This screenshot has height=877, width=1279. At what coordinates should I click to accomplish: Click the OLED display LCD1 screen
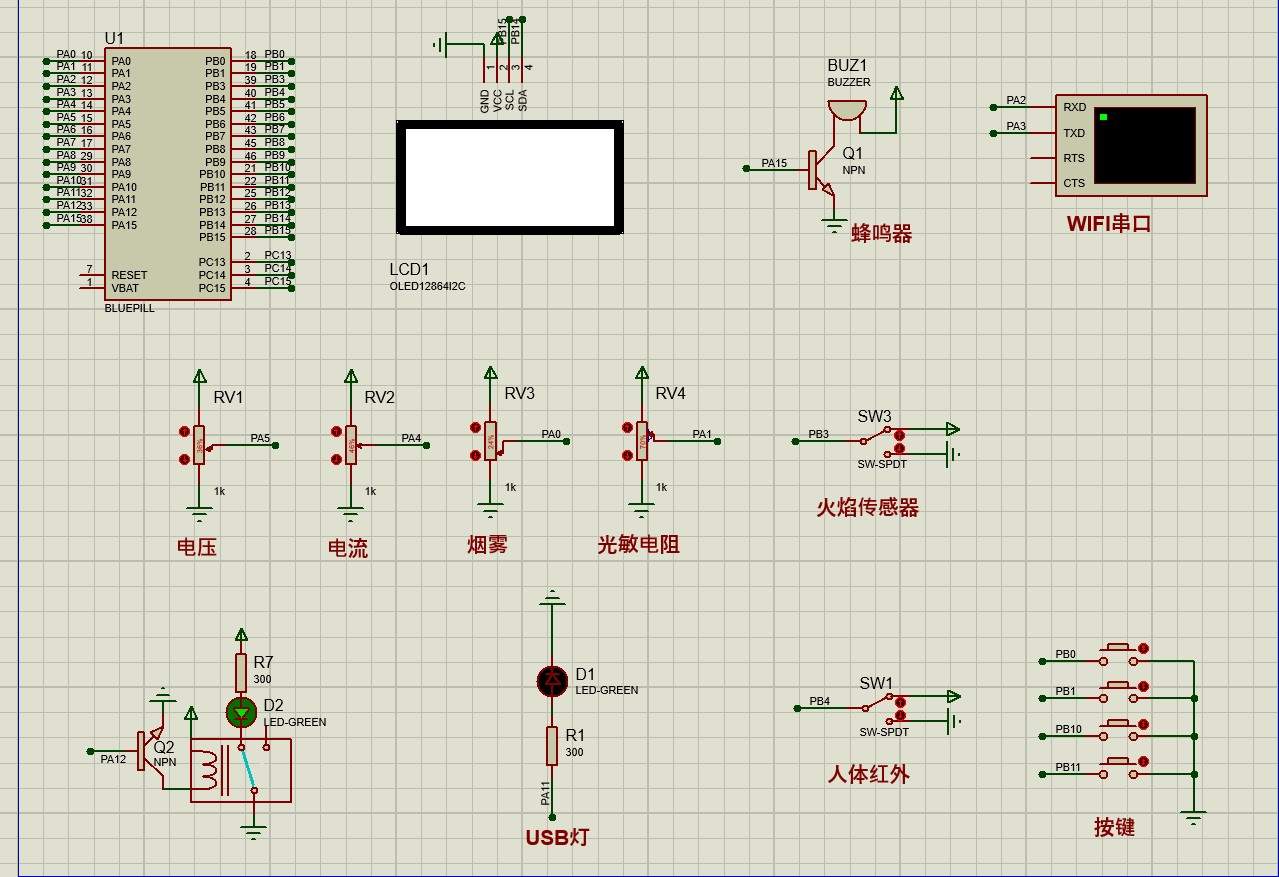(x=509, y=178)
